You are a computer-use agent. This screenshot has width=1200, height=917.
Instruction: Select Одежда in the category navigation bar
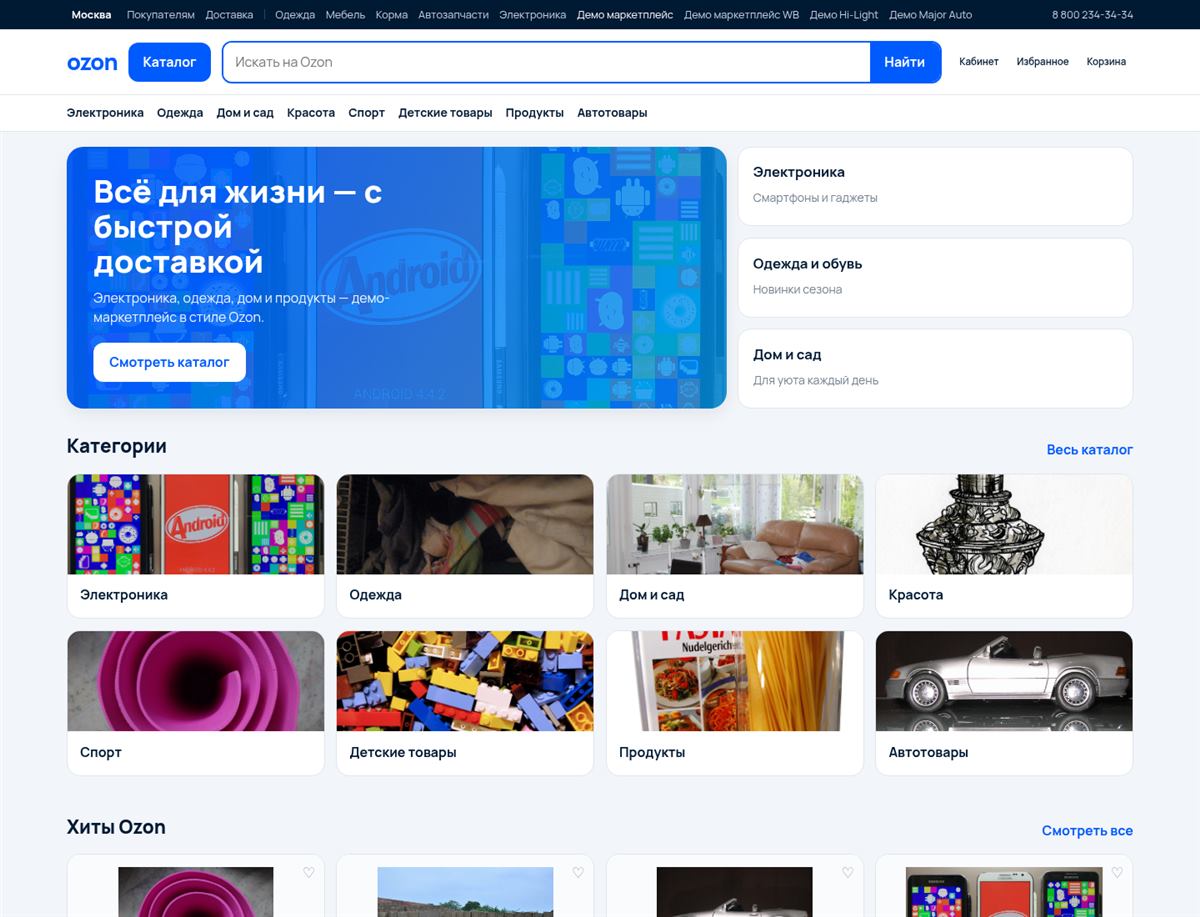180,113
